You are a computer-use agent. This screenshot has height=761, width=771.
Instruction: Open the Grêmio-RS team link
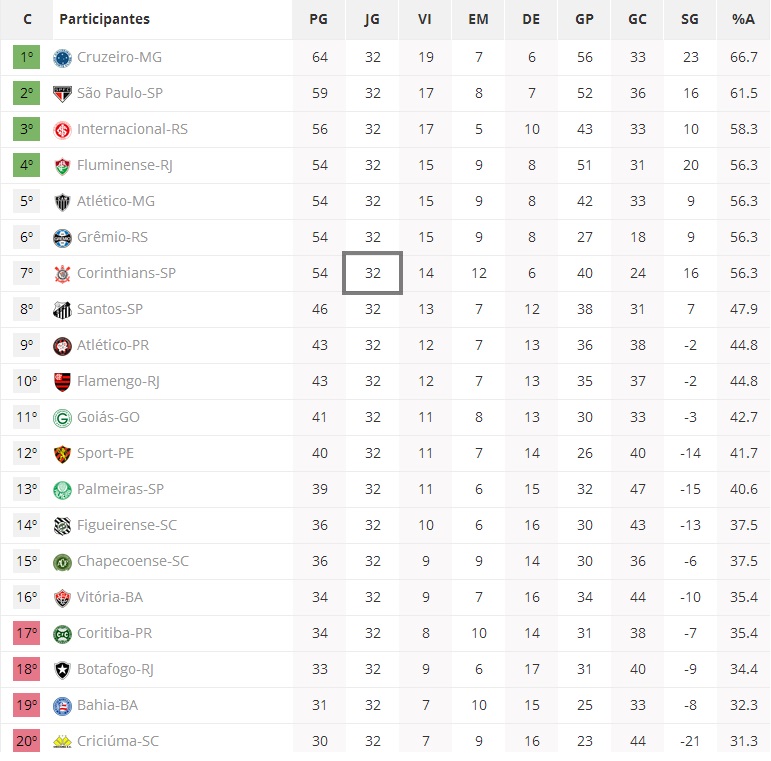point(112,237)
